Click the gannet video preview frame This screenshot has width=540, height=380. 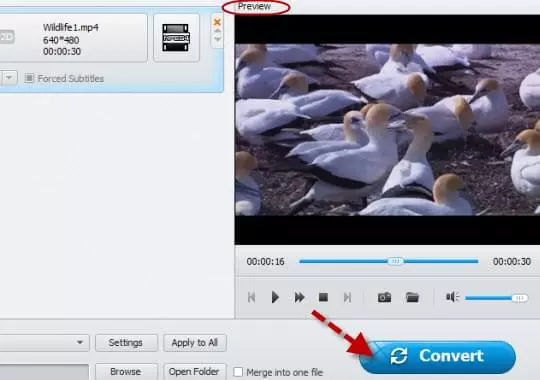coord(387,130)
